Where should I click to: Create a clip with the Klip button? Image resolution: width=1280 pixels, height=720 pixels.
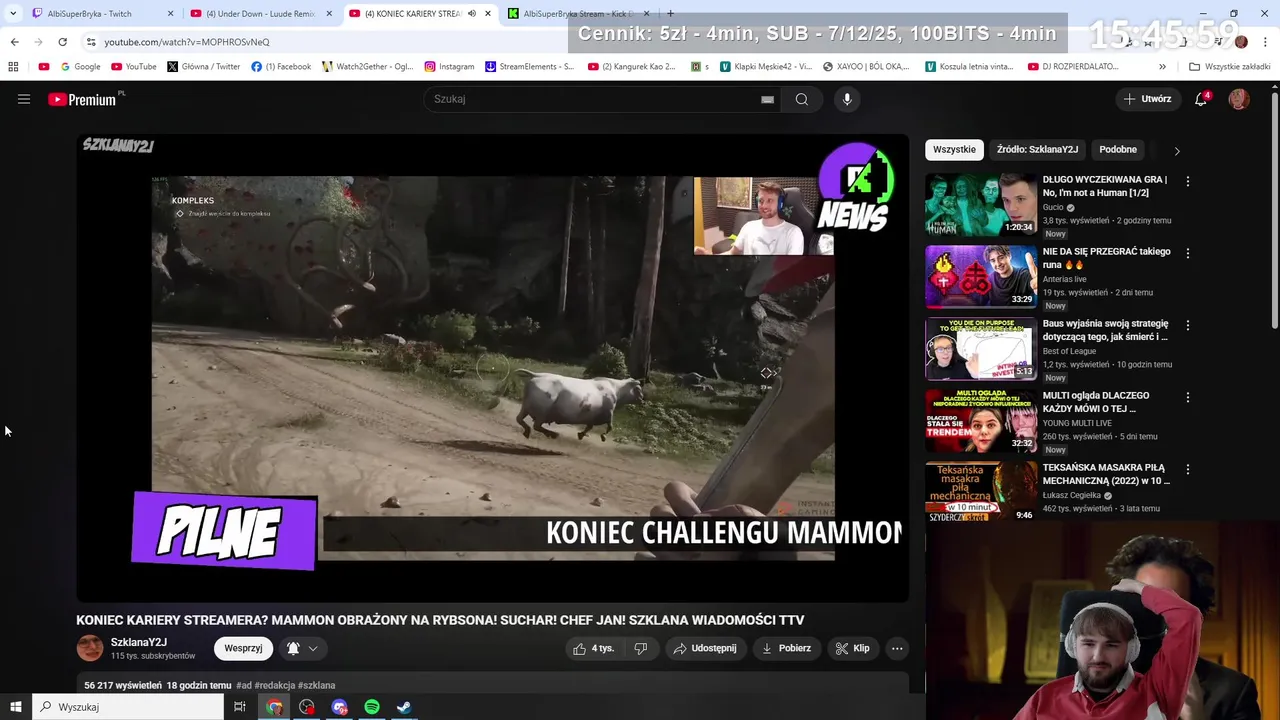click(x=853, y=648)
